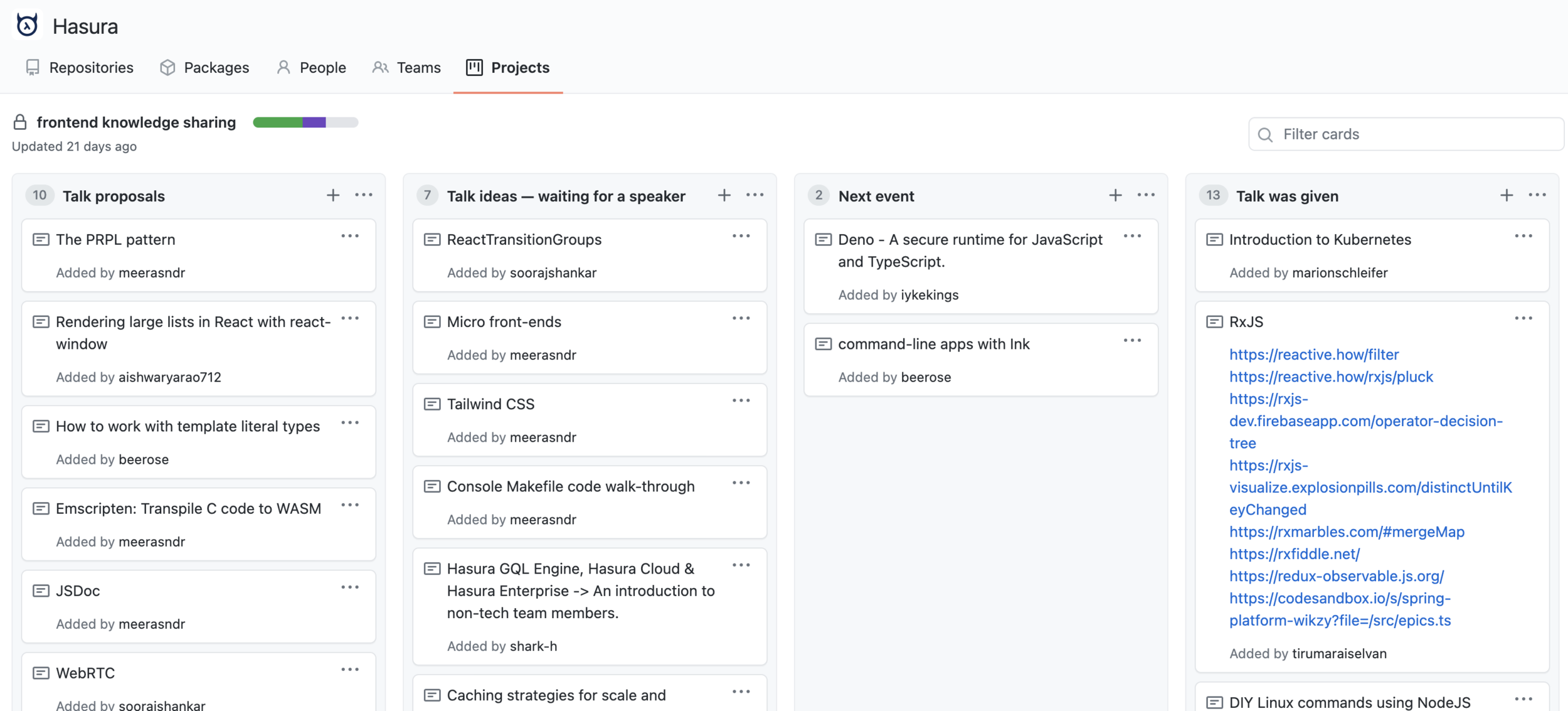Add a card to Next event column
This screenshot has width=1568, height=711.
(x=1115, y=195)
